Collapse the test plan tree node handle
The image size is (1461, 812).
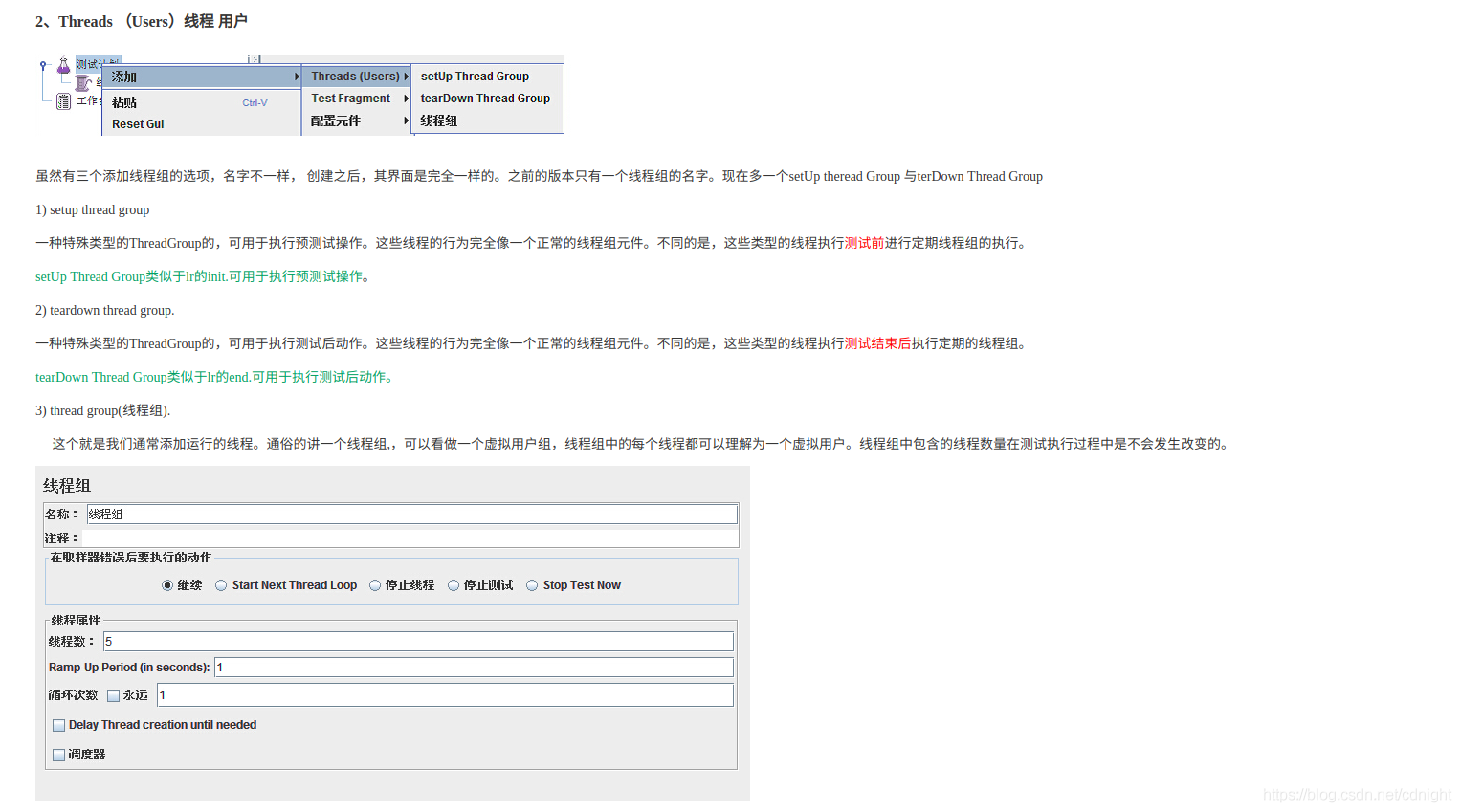(43, 65)
